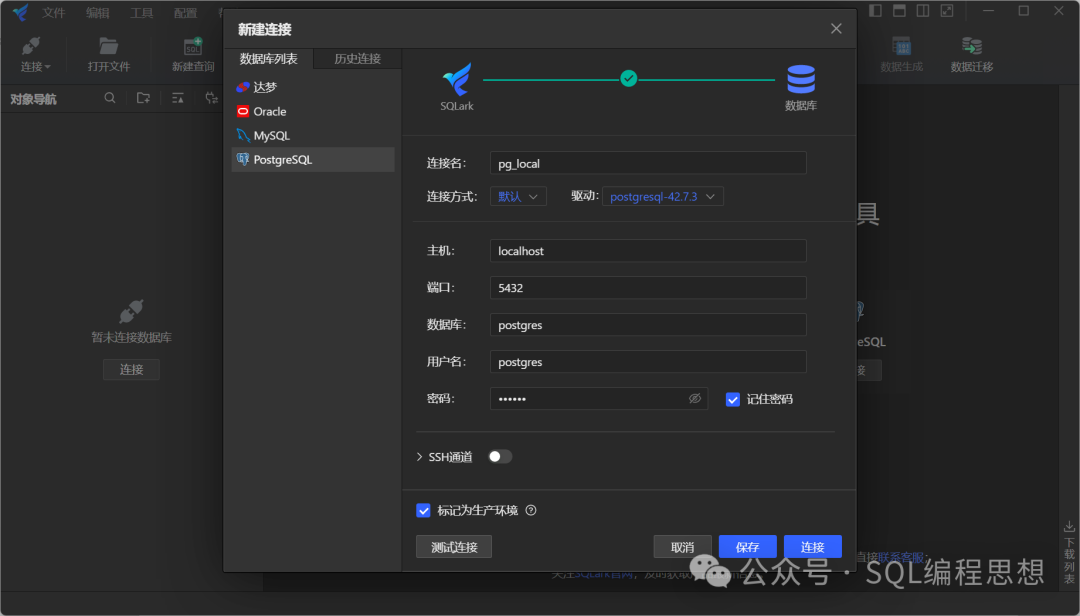Click the help icon beside 标记为生产环境
1080x616 pixels.
click(x=531, y=510)
